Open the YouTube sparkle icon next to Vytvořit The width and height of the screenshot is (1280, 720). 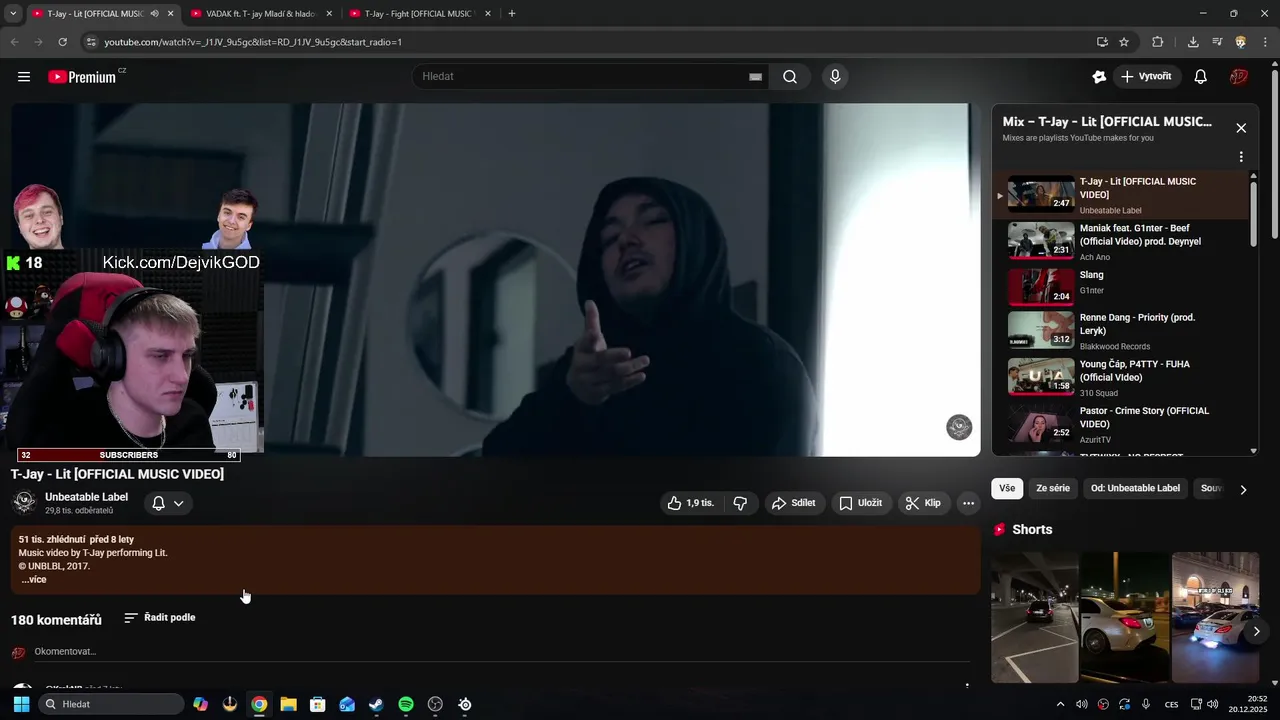1100,77
